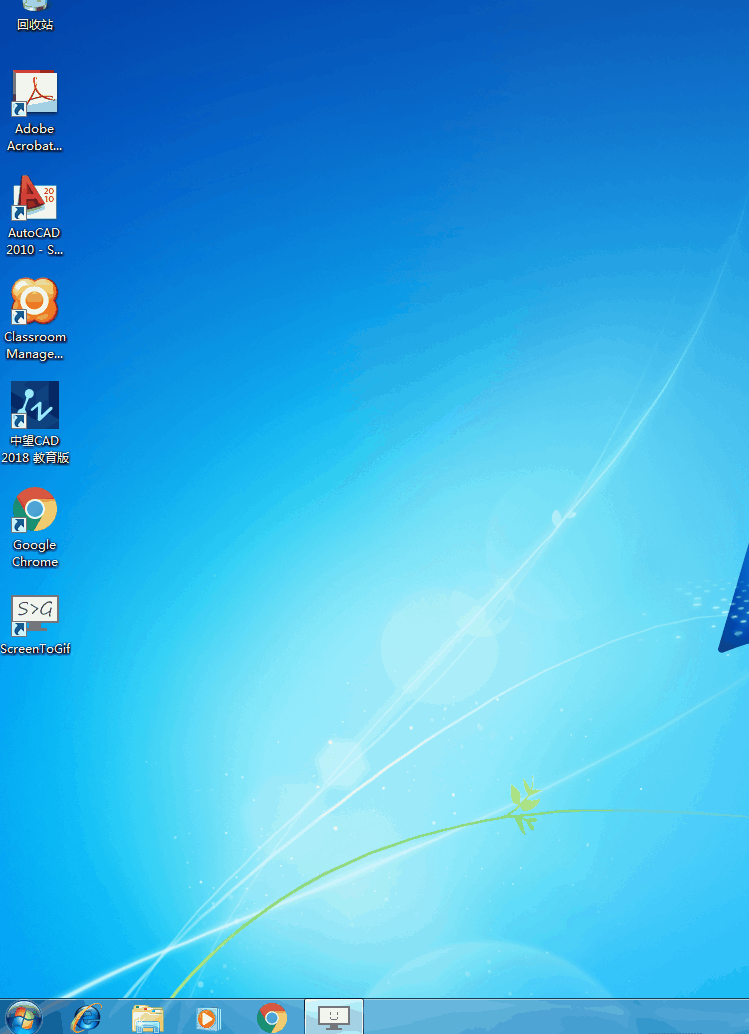749x1034 pixels.
Task: Select the Classroom Management desktop shortcut
Action: (34, 319)
